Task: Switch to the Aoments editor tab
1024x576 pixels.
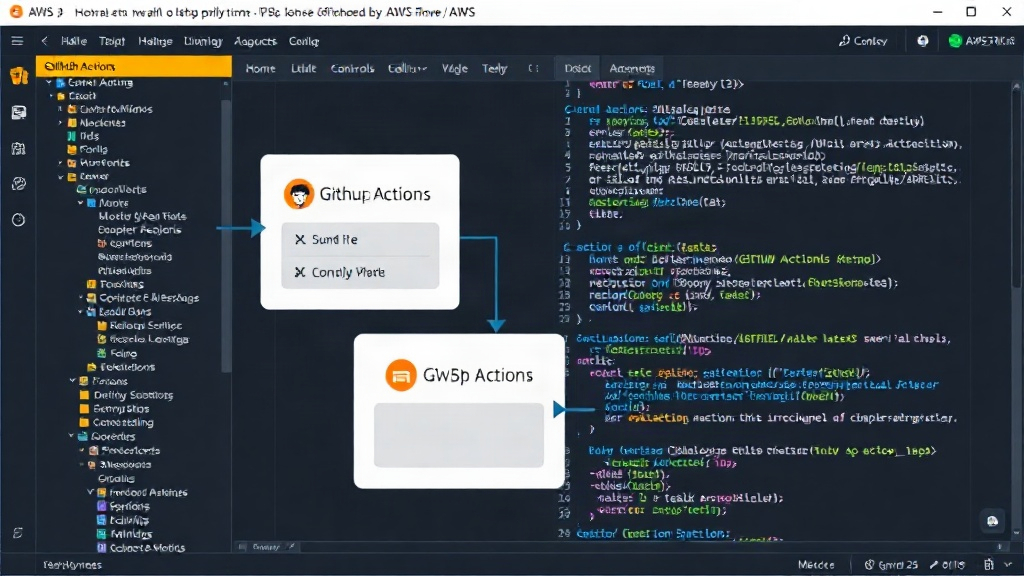Action: click(x=632, y=68)
